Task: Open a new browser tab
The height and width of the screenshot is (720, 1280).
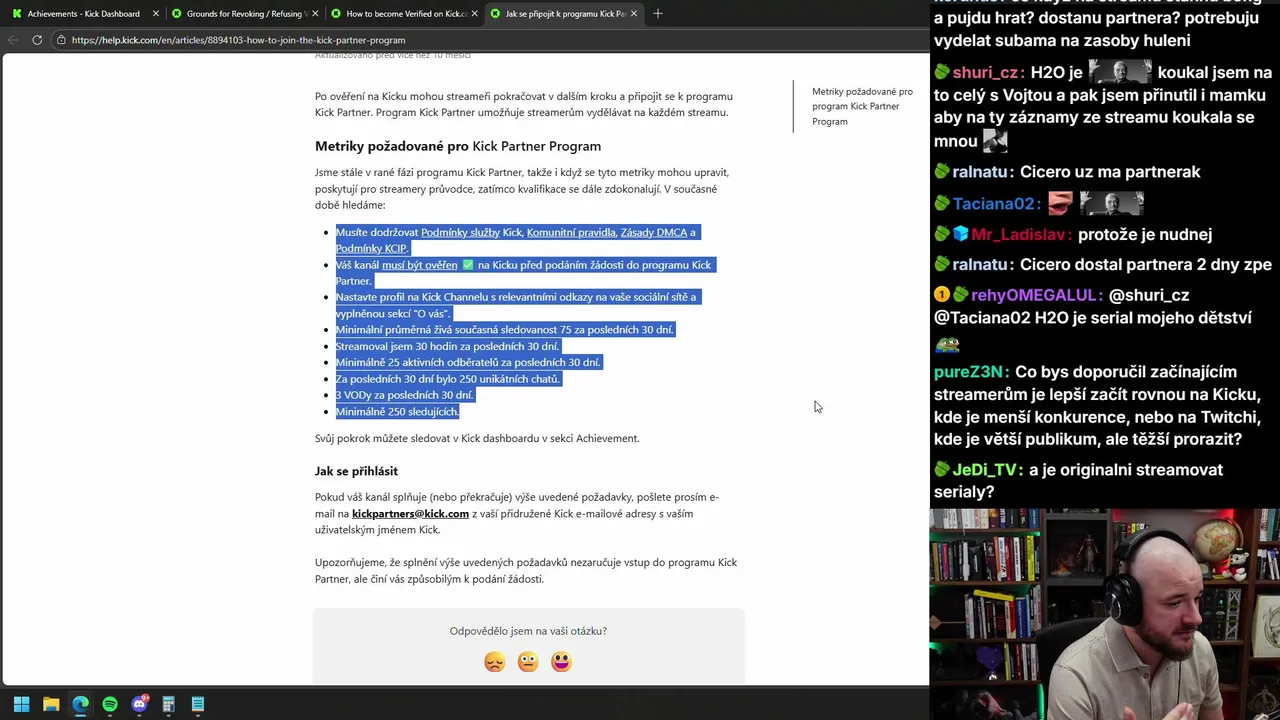Action: tap(658, 14)
